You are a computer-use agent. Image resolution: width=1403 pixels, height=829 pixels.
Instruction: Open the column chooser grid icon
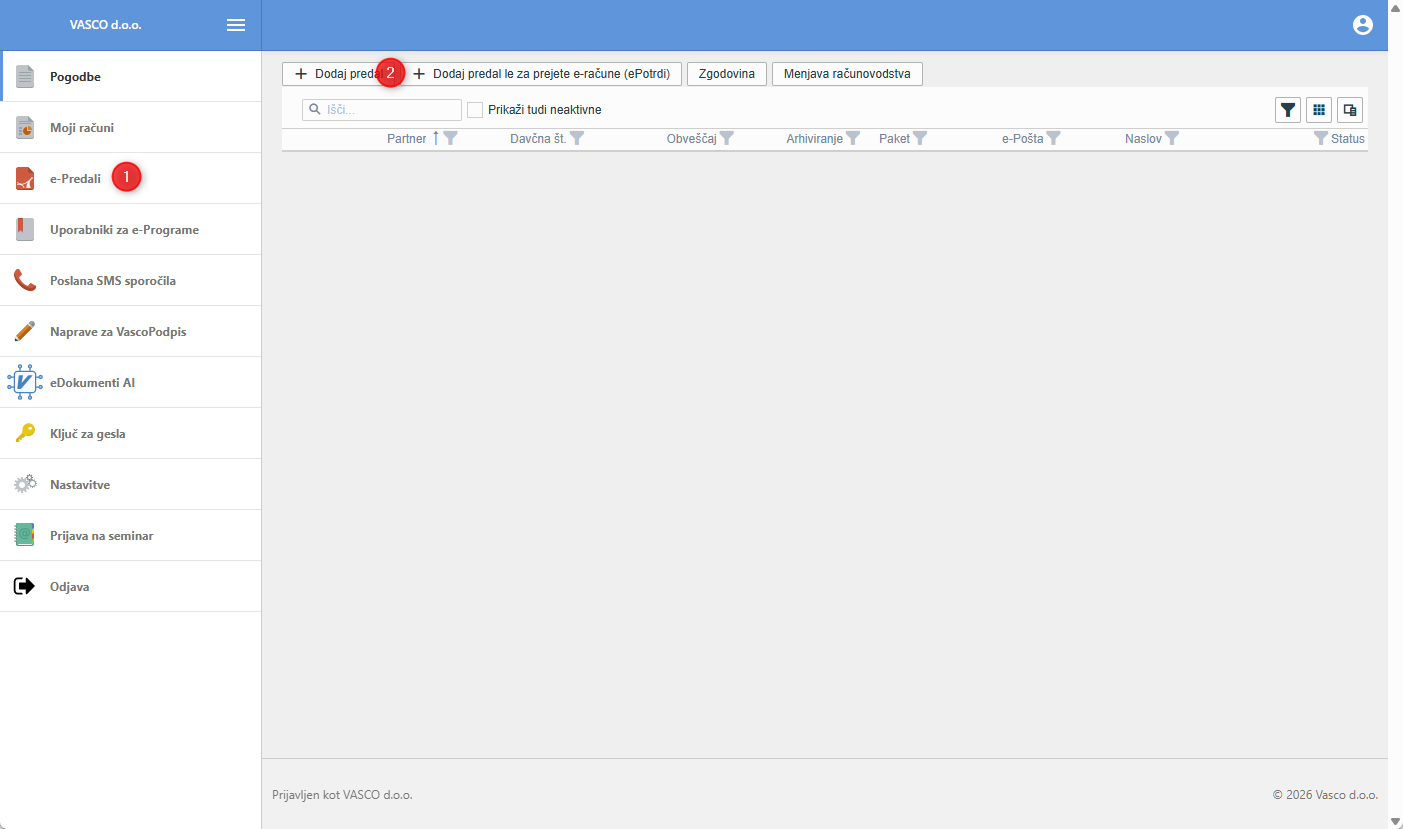tap(1319, 110)
